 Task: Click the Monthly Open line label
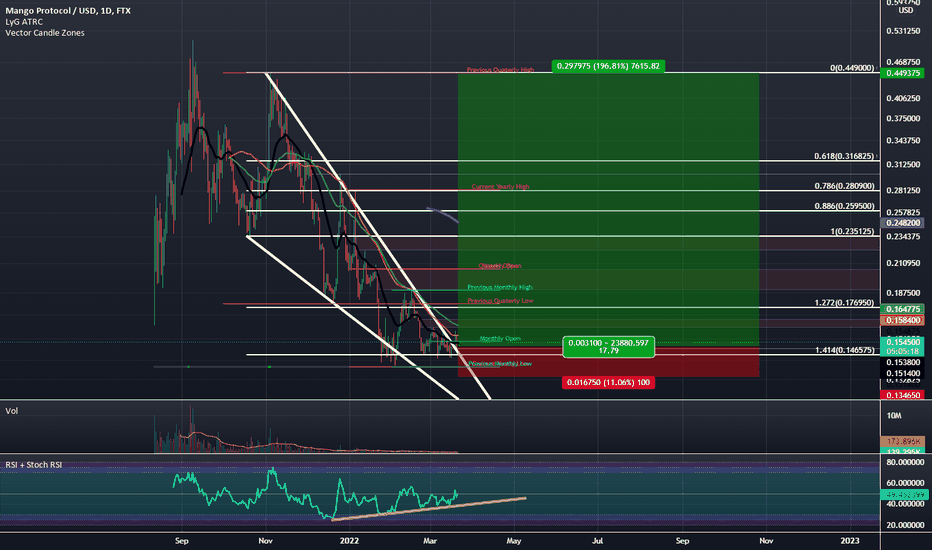500,339
